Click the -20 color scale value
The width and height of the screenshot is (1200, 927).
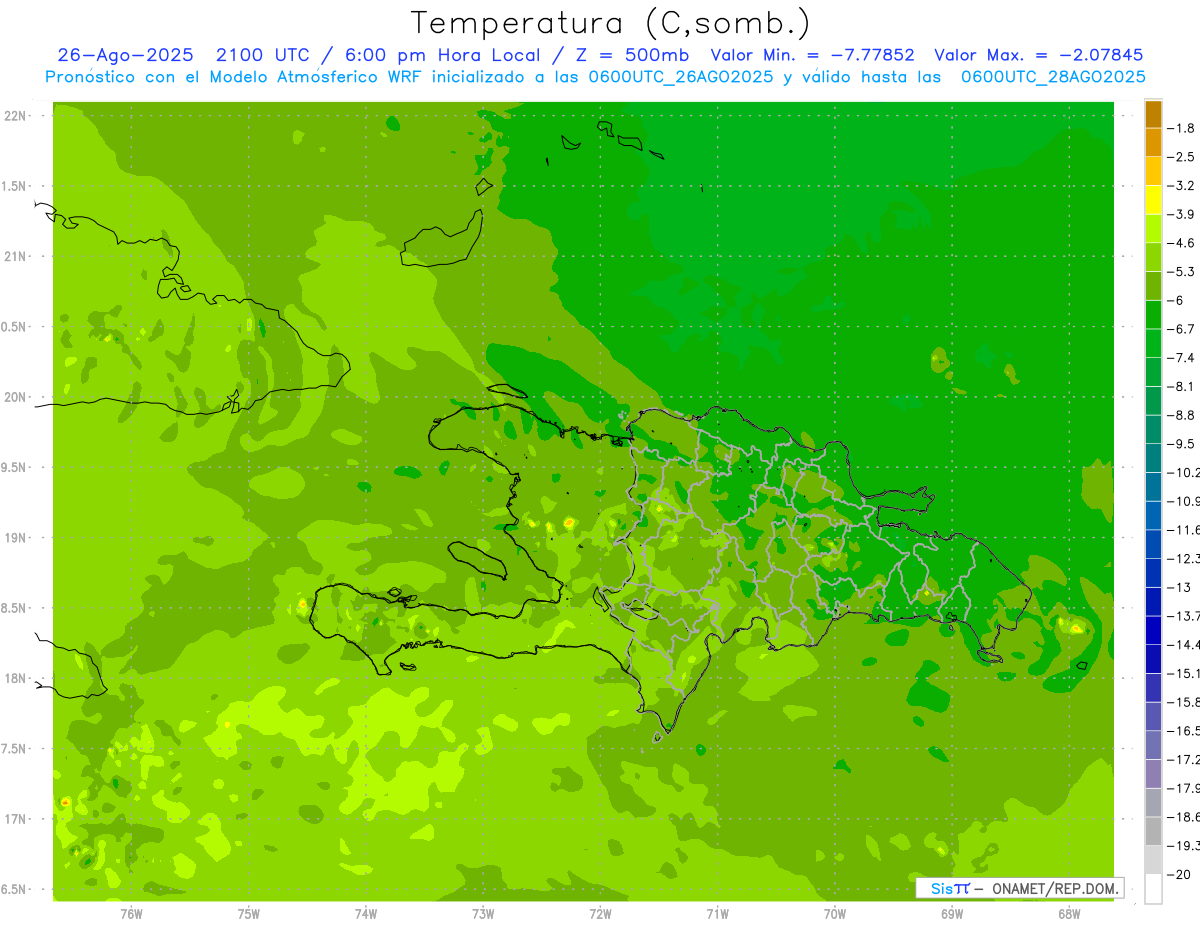[x=1181, y=875]
